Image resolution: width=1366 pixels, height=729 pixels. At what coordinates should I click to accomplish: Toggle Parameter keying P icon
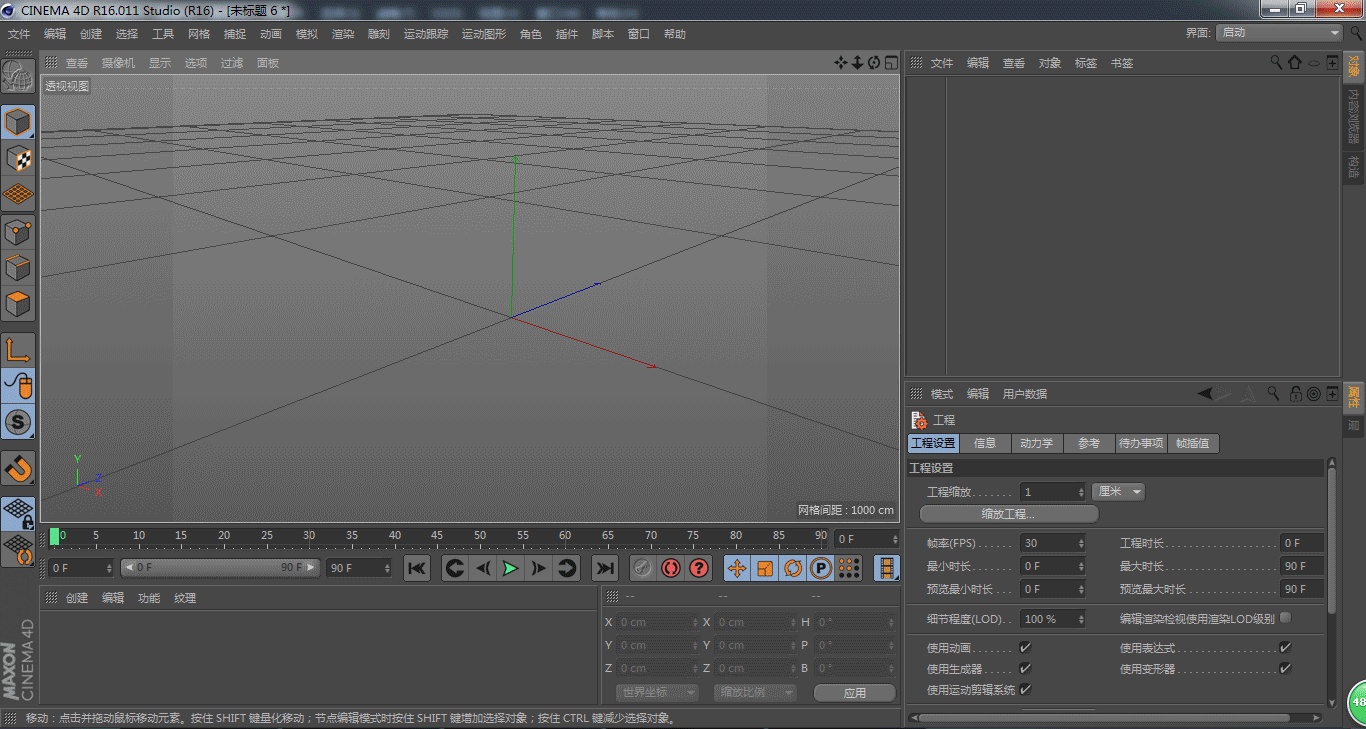pos(821,568)
